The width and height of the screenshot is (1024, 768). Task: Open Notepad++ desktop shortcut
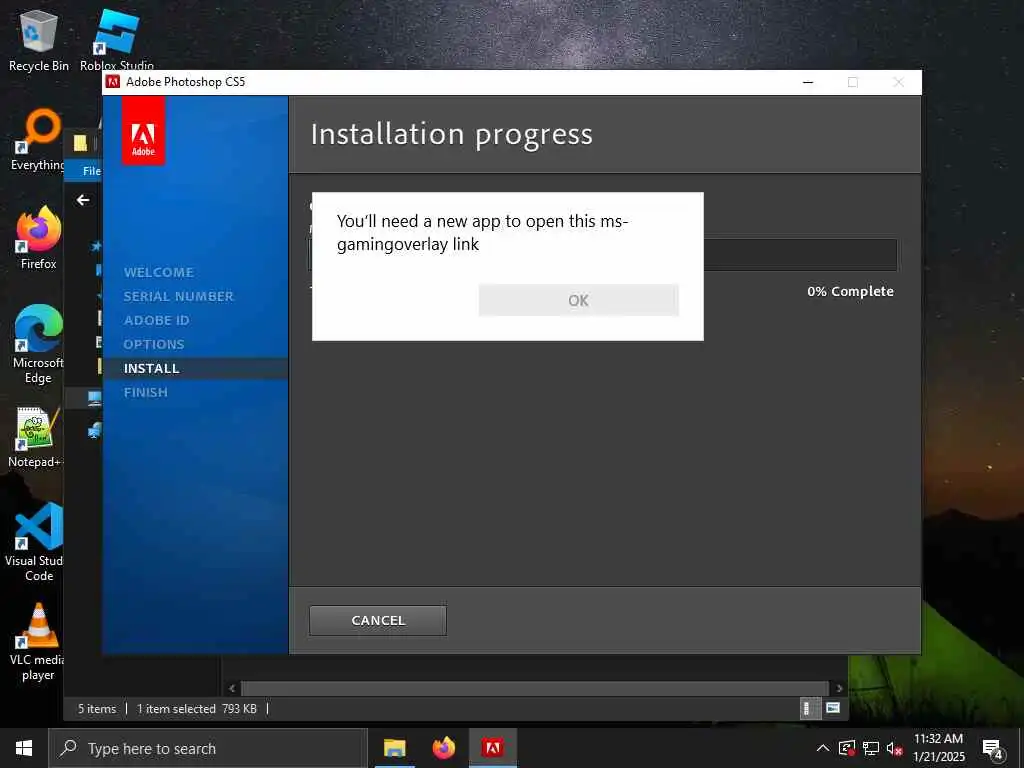pos(36,436)
